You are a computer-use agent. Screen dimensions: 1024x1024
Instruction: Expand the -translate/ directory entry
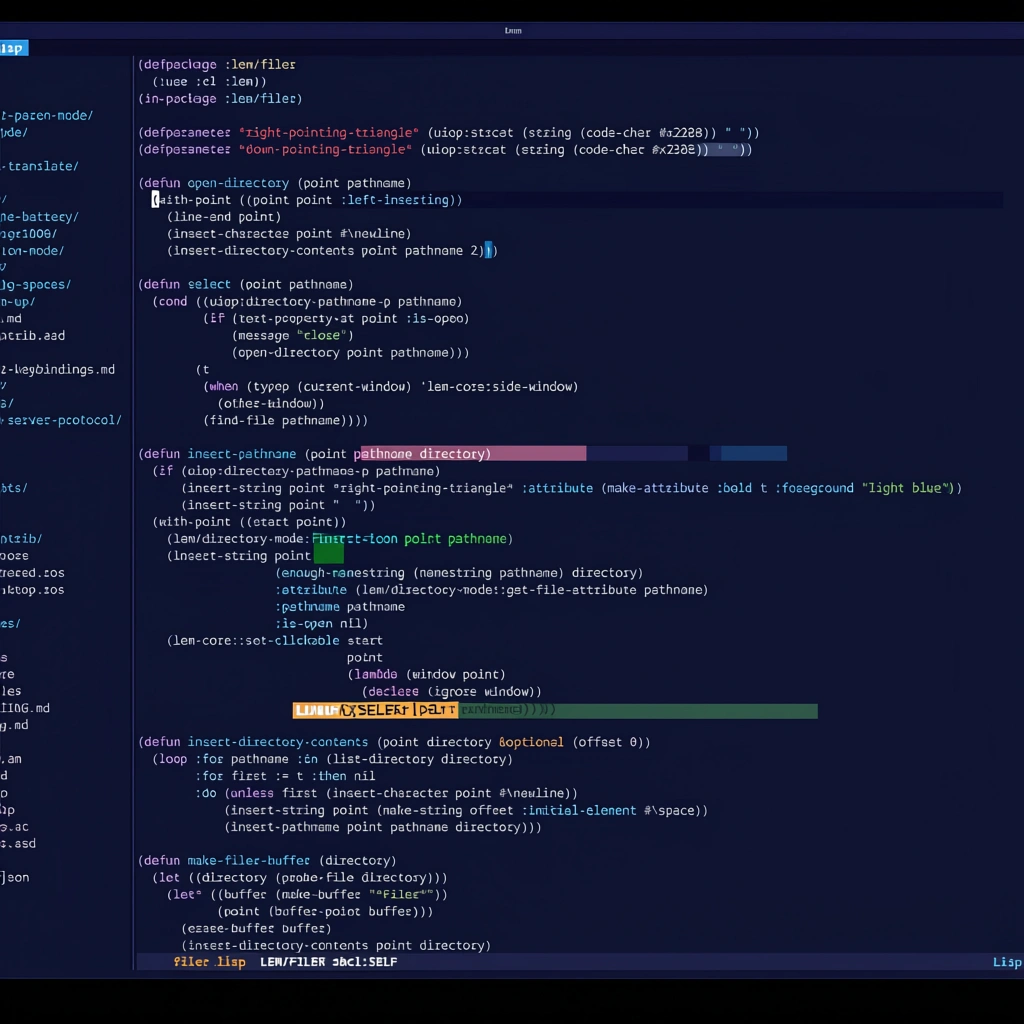click(40, 166)
